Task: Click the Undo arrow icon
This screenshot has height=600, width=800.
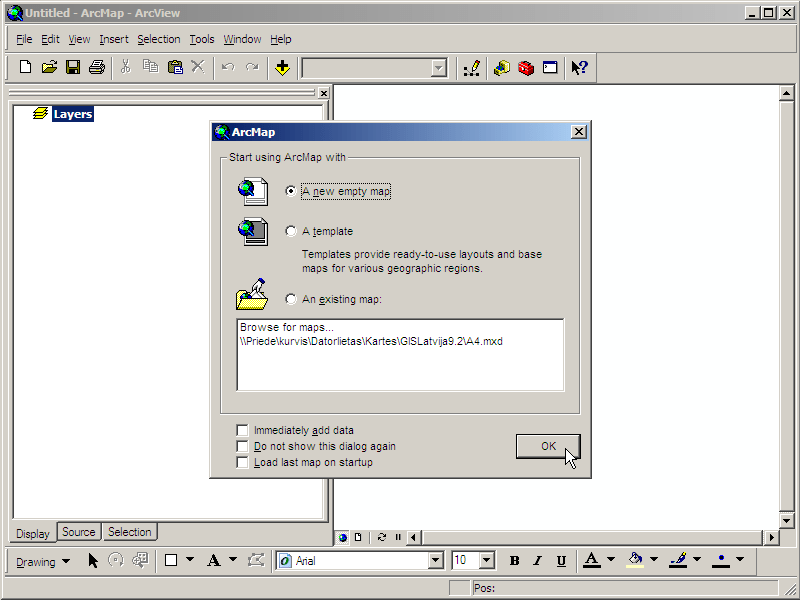Action: point(228,67)
